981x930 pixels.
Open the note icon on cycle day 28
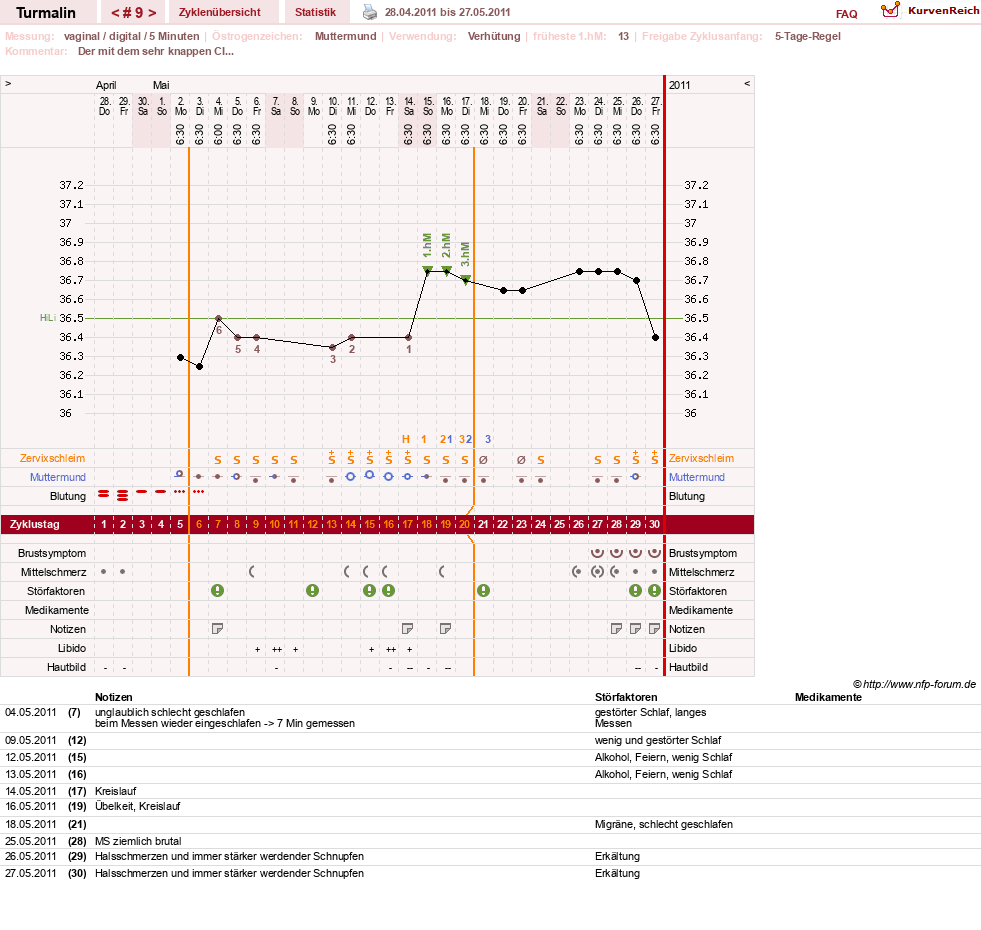(616, 628)
